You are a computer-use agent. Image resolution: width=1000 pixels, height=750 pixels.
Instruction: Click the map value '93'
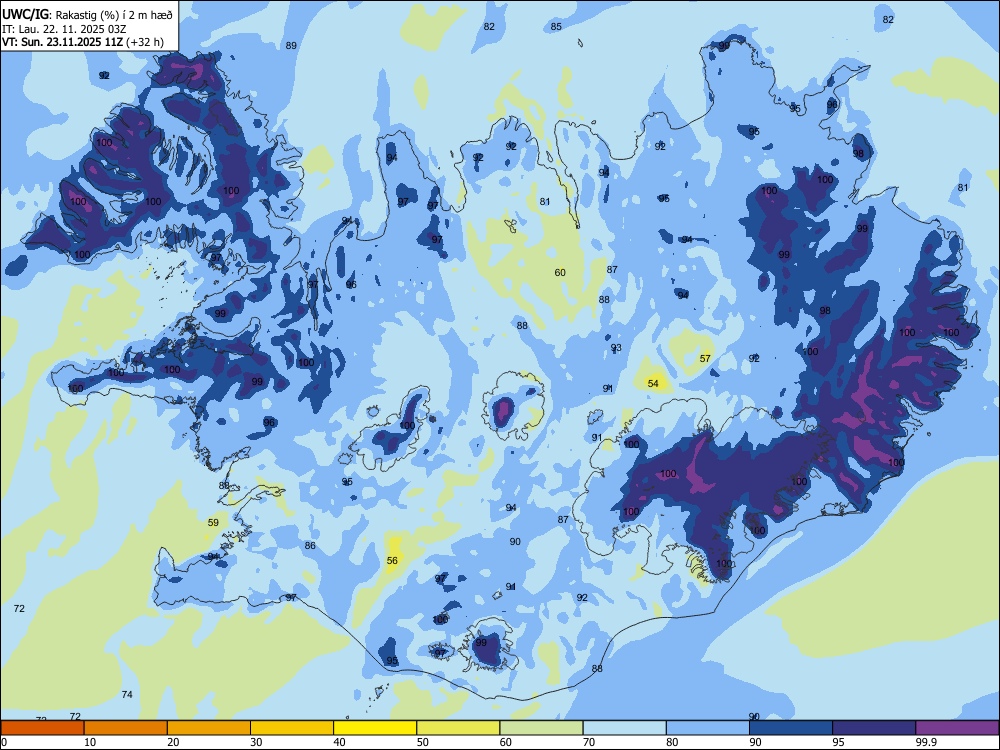coord(616,348)
